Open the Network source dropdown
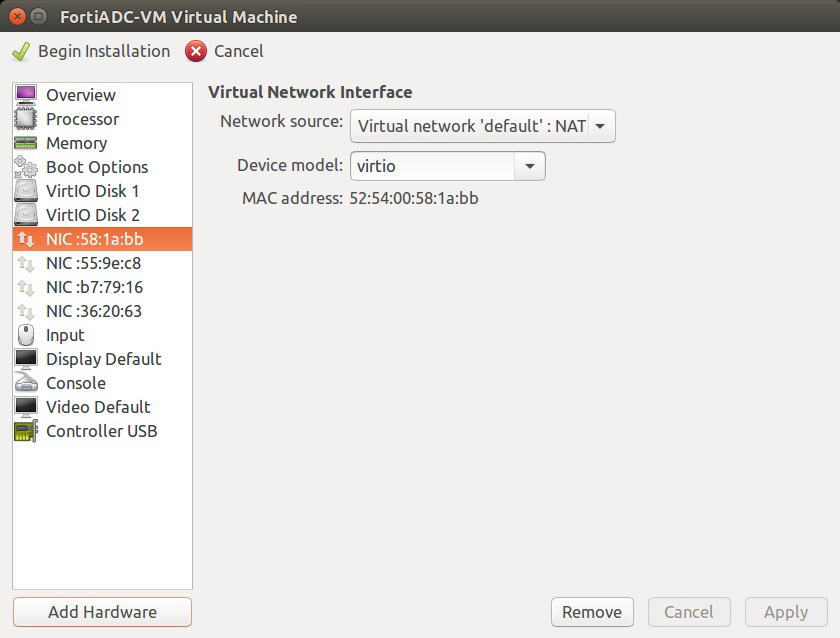The width and height of the screenshot is (840, 638). point(482,126)
